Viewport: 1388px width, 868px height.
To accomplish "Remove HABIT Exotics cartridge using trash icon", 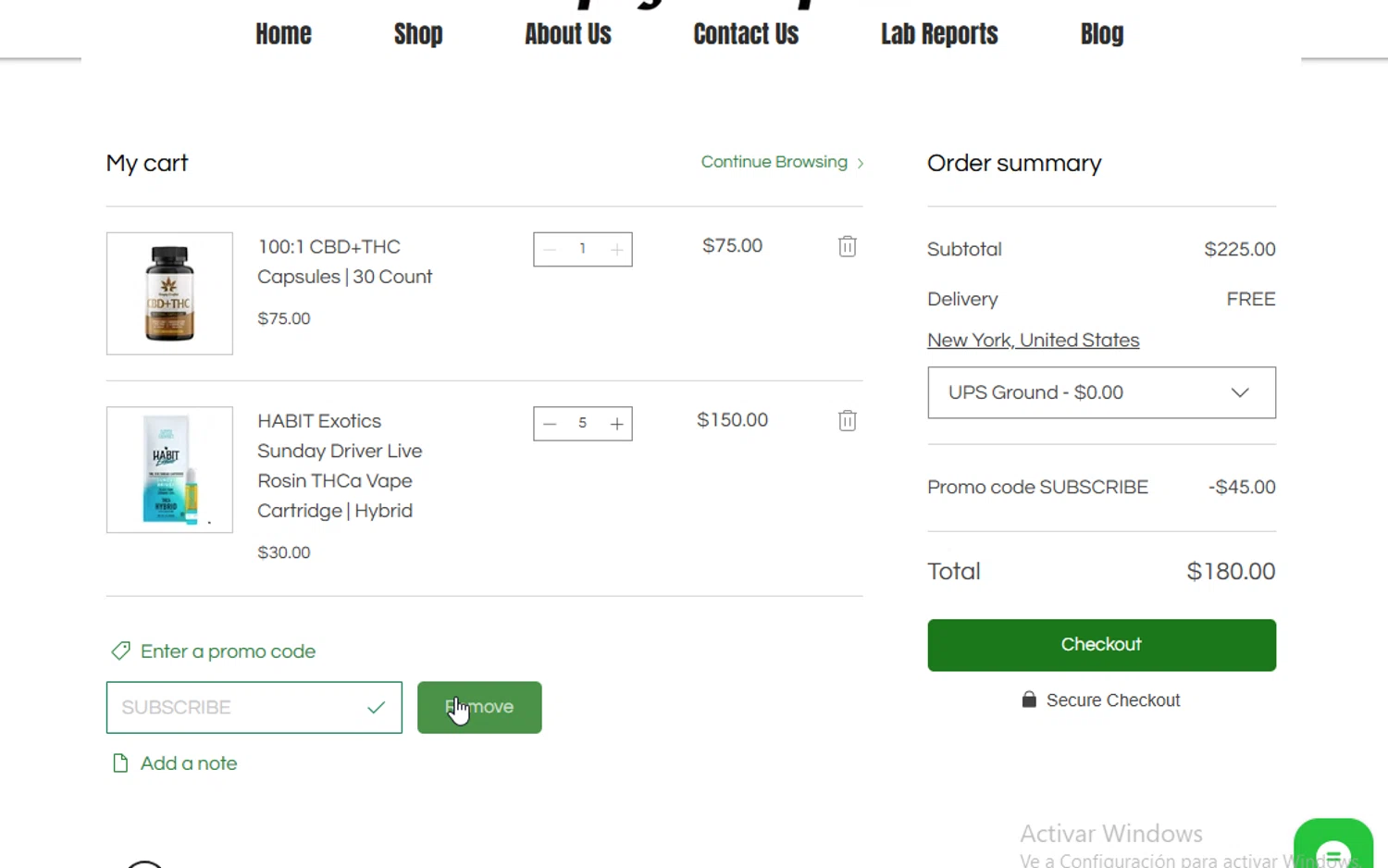I will (847, 420).
